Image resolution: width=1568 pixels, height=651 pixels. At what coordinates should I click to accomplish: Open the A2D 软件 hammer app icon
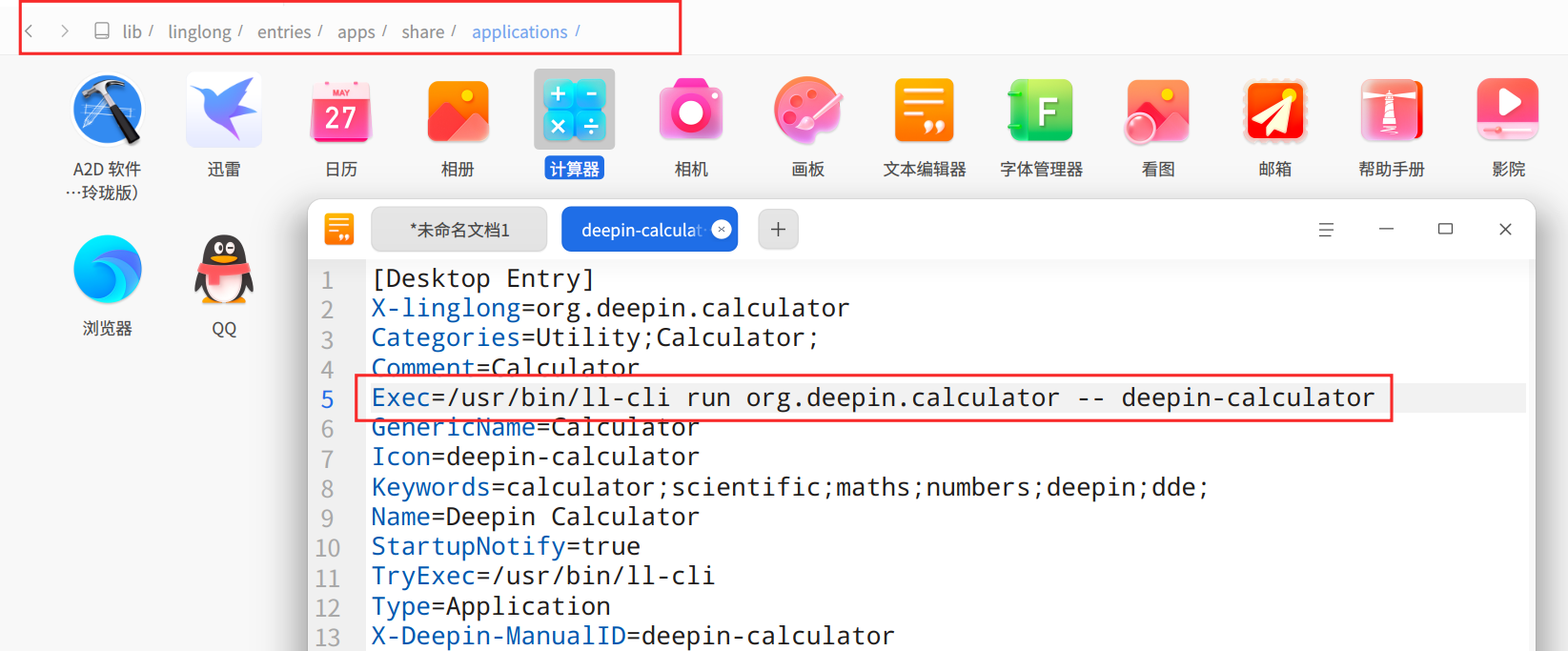[107, 110]
